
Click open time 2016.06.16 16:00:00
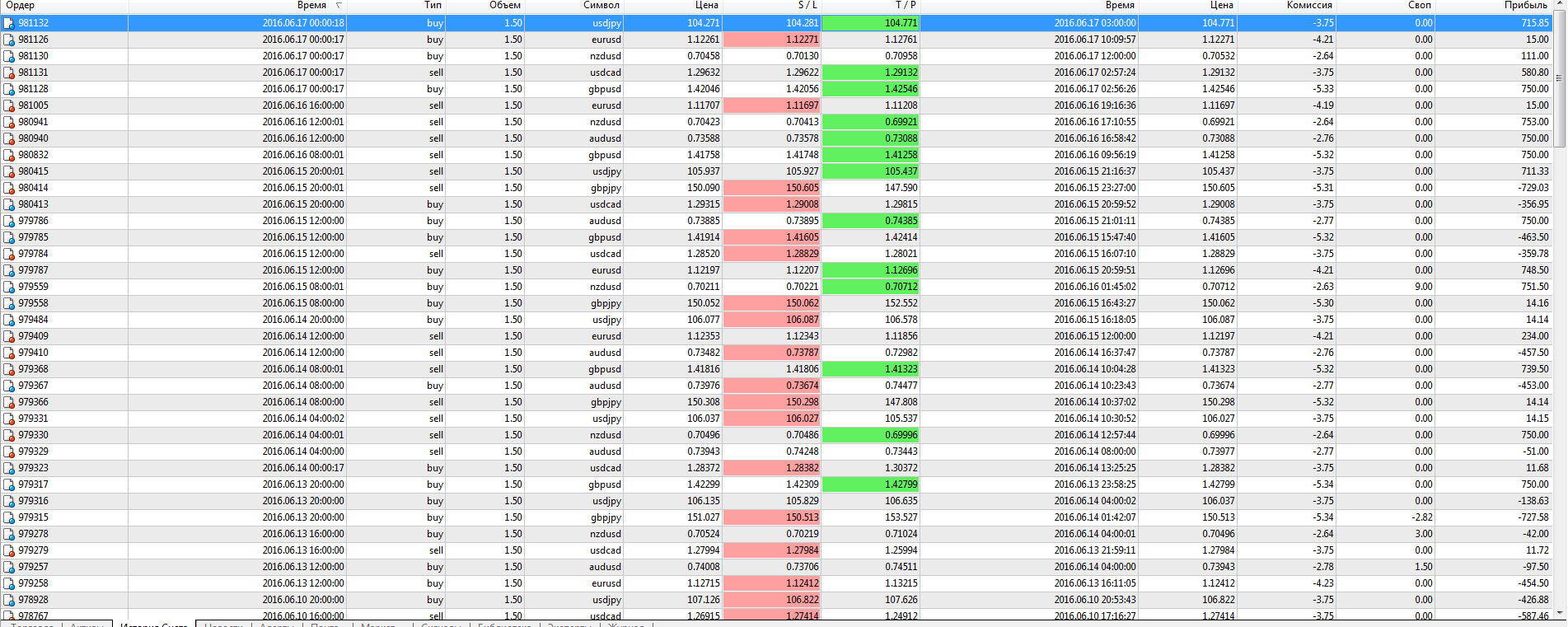pyautogui.click(x=303, y=105)
